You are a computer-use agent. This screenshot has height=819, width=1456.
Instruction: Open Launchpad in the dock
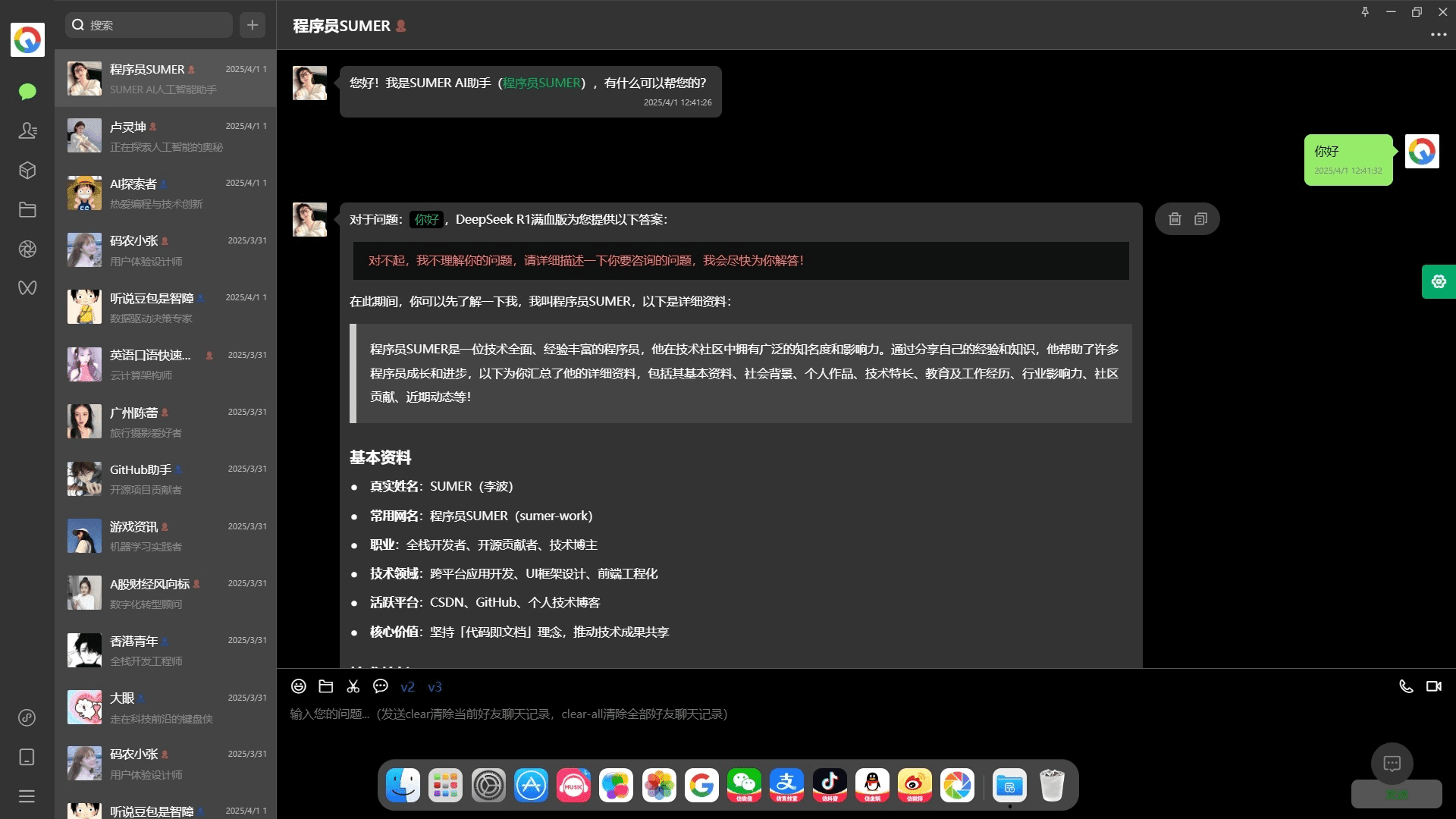tap(445, 786)
